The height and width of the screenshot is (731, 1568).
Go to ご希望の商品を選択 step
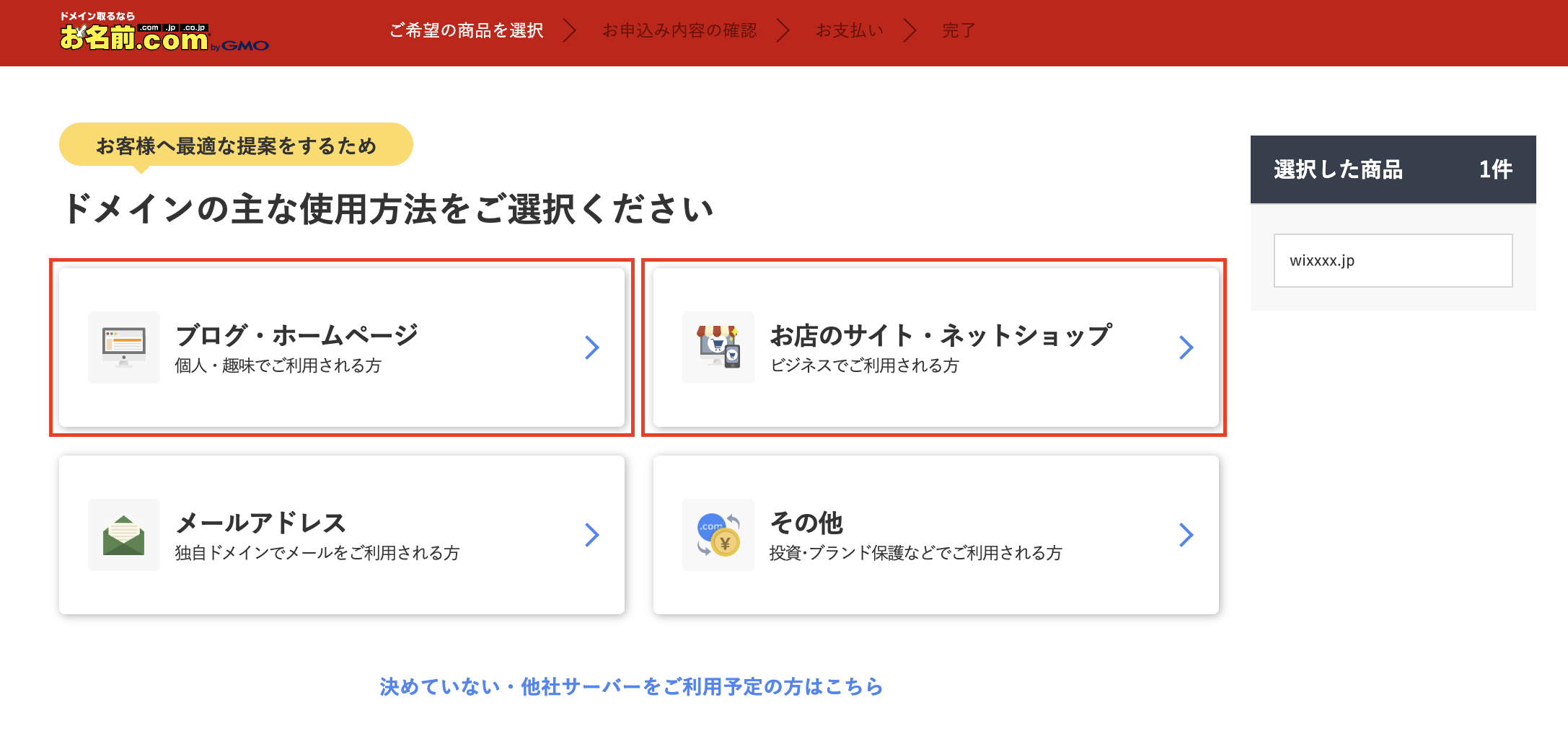tap(466, 30)
